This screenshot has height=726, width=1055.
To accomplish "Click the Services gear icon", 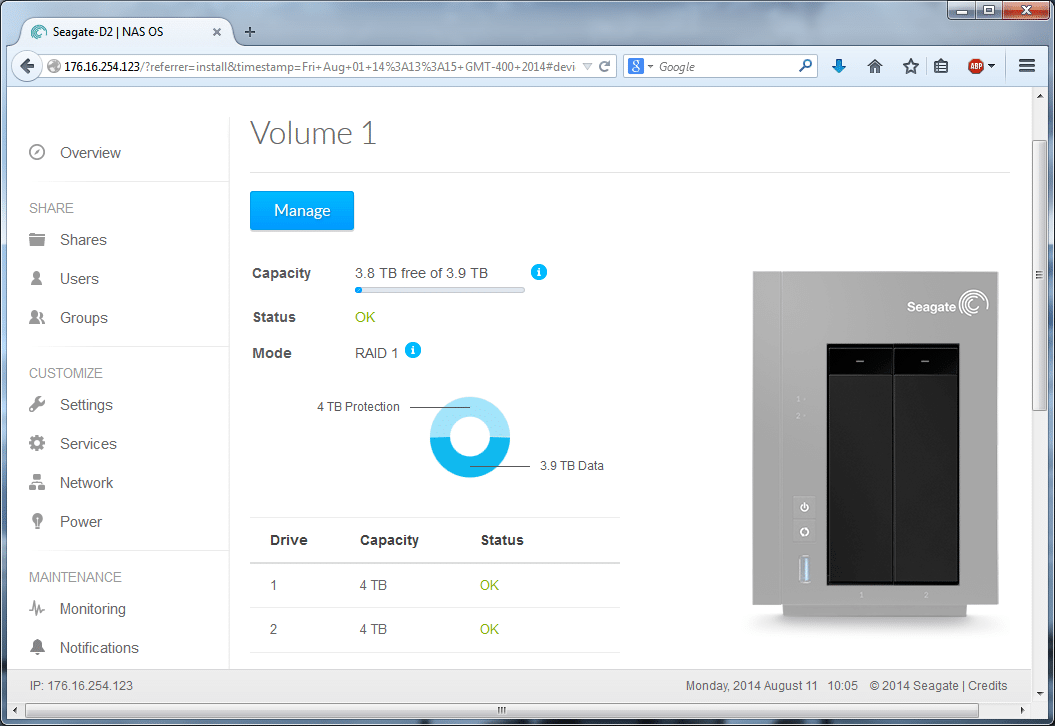I will [37, 443].
